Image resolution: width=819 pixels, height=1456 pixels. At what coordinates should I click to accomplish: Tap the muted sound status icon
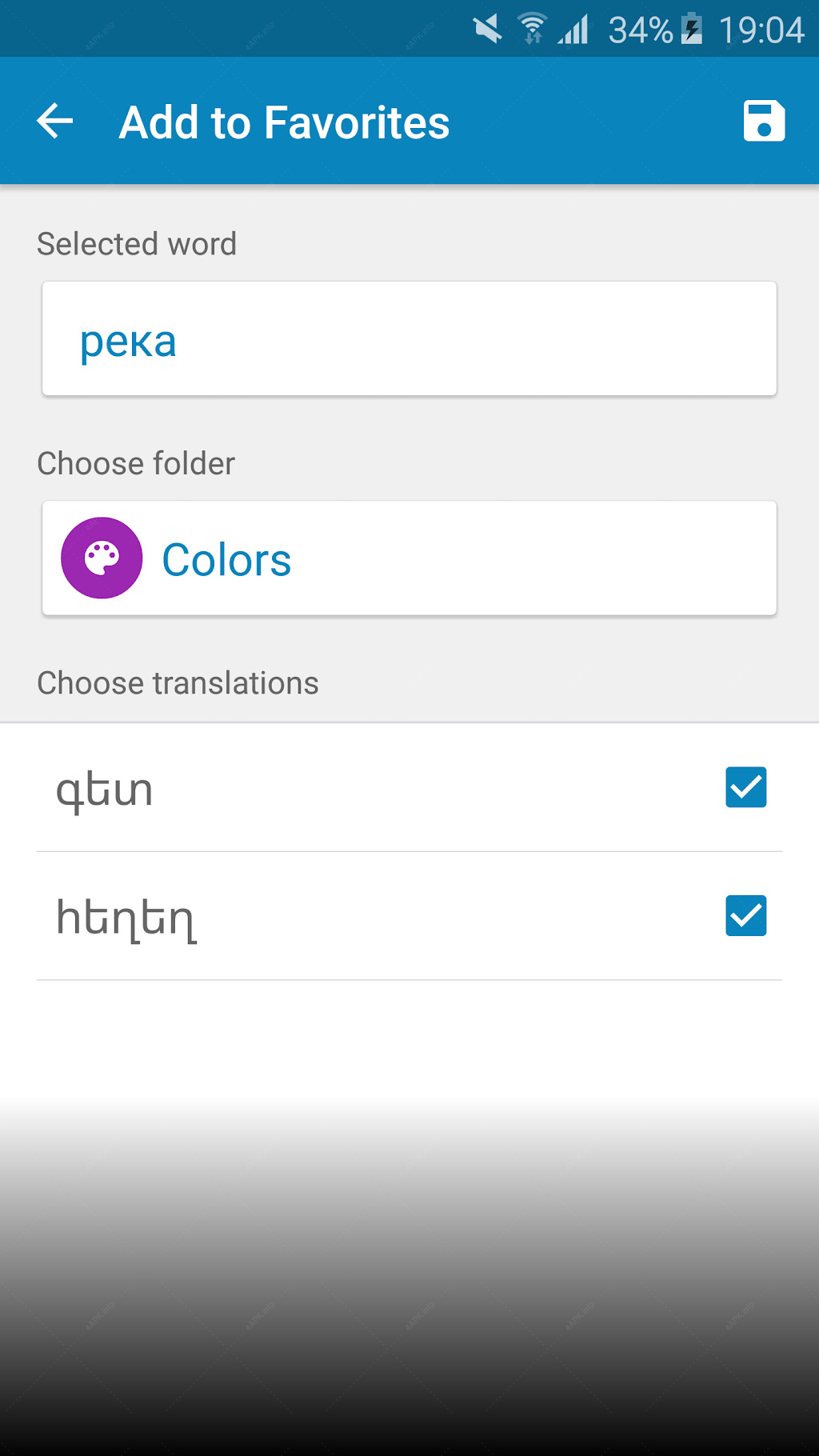click(x=487, y=30)
